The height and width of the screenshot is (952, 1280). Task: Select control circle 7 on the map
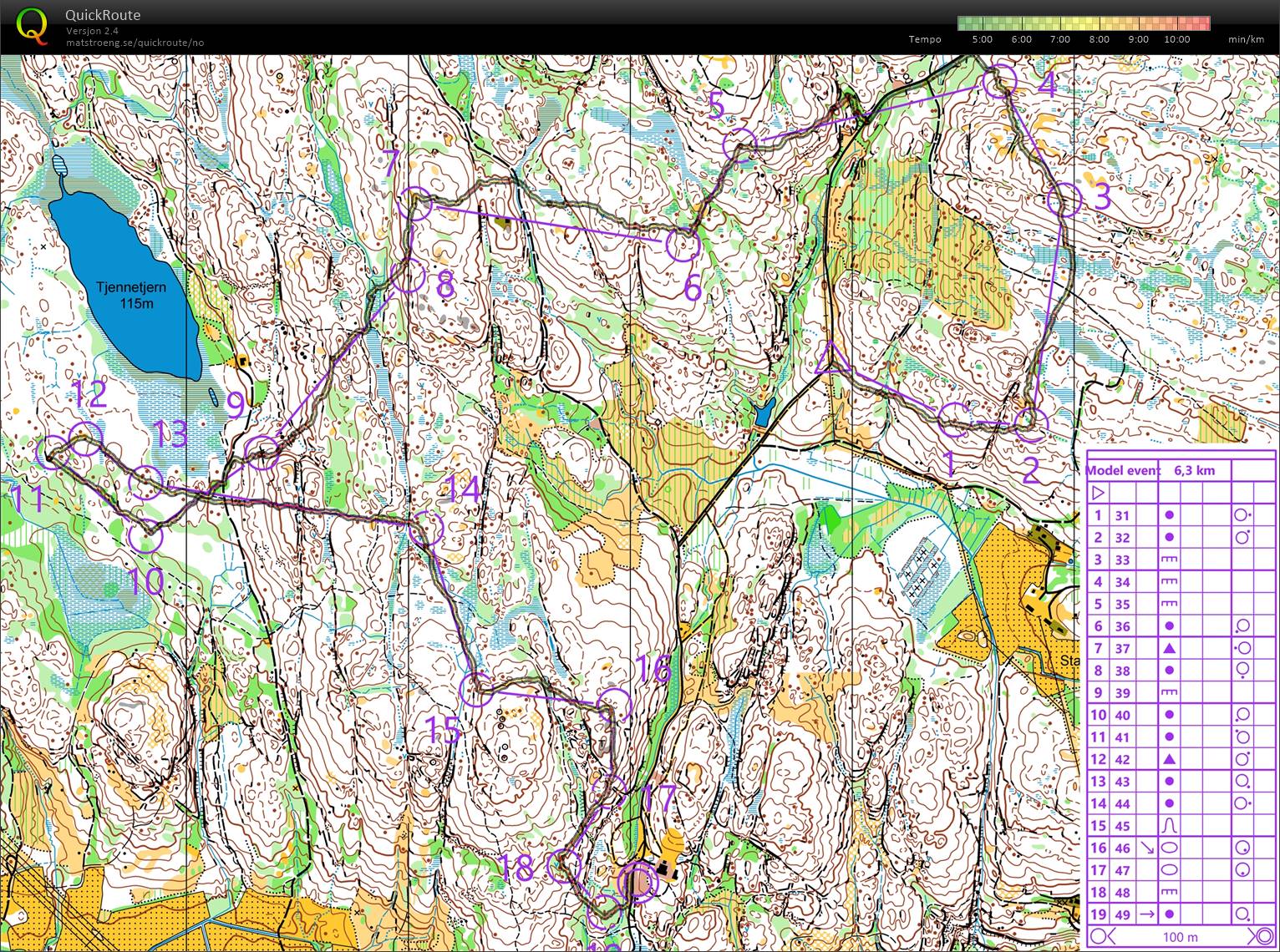pyautogui.click(x=414, y=204)
